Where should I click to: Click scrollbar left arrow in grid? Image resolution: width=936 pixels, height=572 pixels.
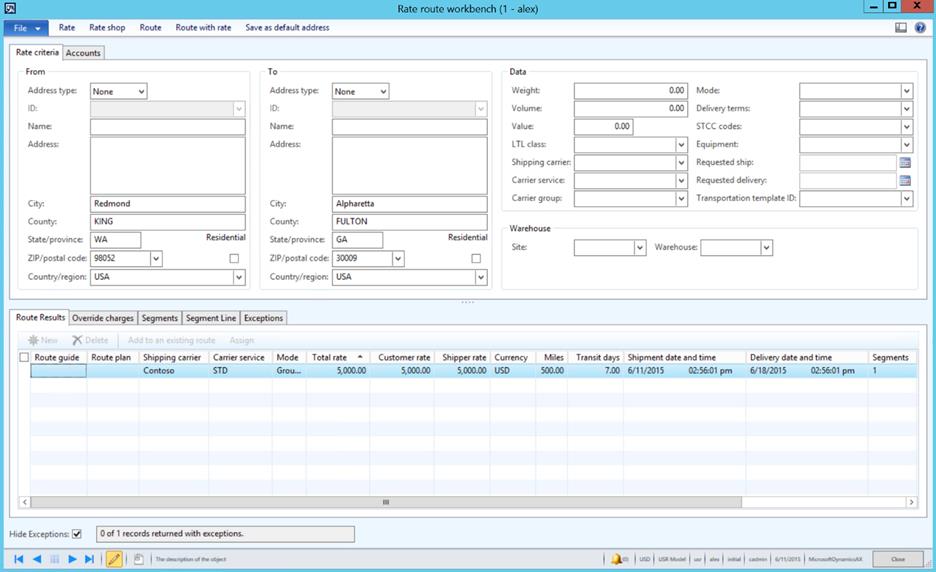[x=24, y=502]
